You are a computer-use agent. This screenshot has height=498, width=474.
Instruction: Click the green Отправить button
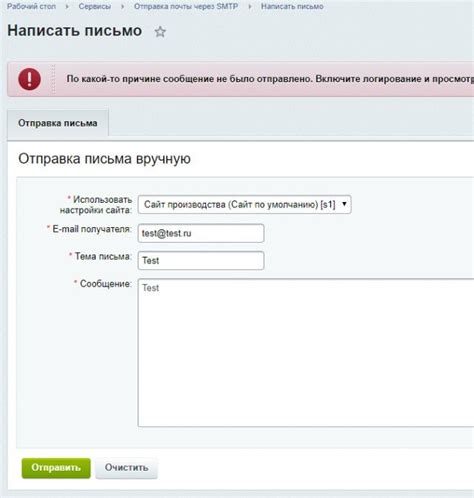pos(56,468)
